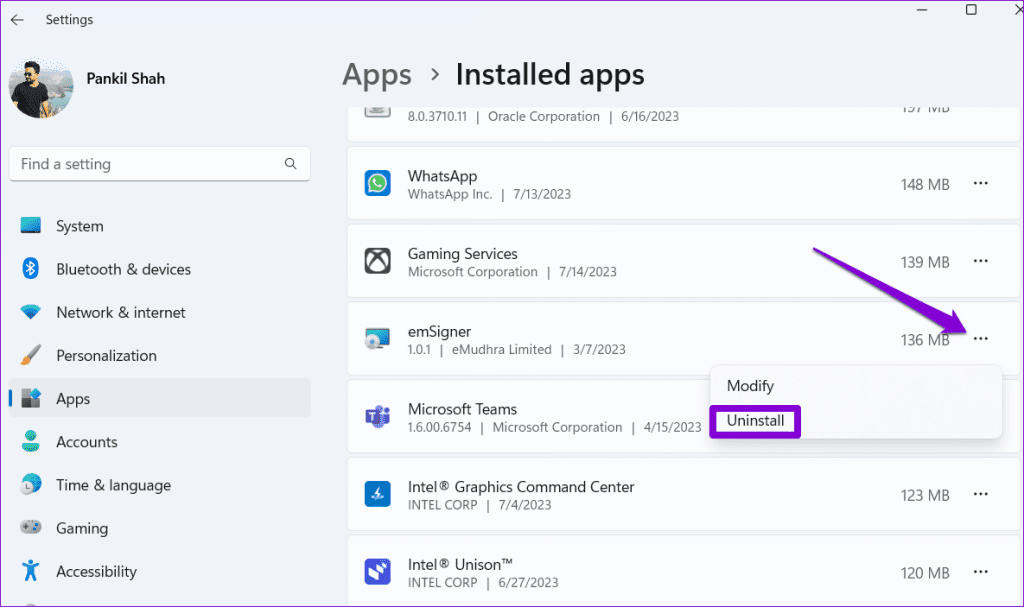Click the 139 MB size value

pyautogui.click(x=925, y=262)
